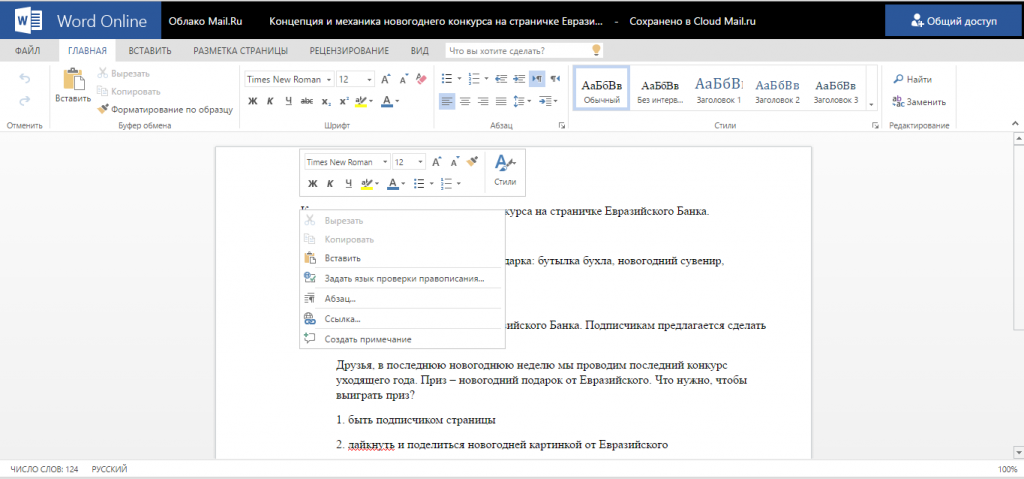Image resolution: width=1024 pixels, height=479 pixels.
Task: Click the Общий доступ share button
Action: click(x=954, y=21)
